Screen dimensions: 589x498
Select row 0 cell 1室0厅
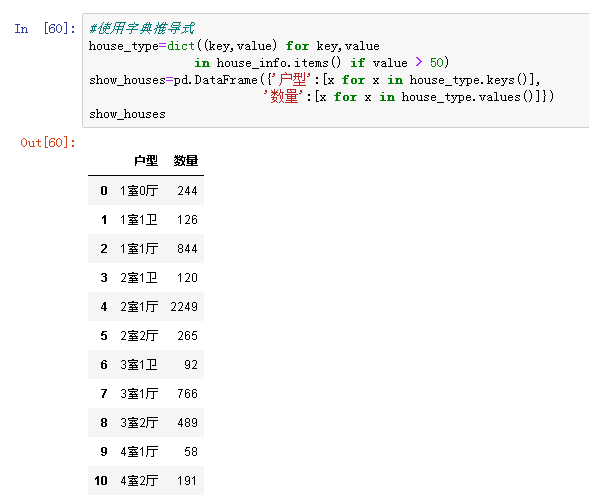[x=139, y=190]
